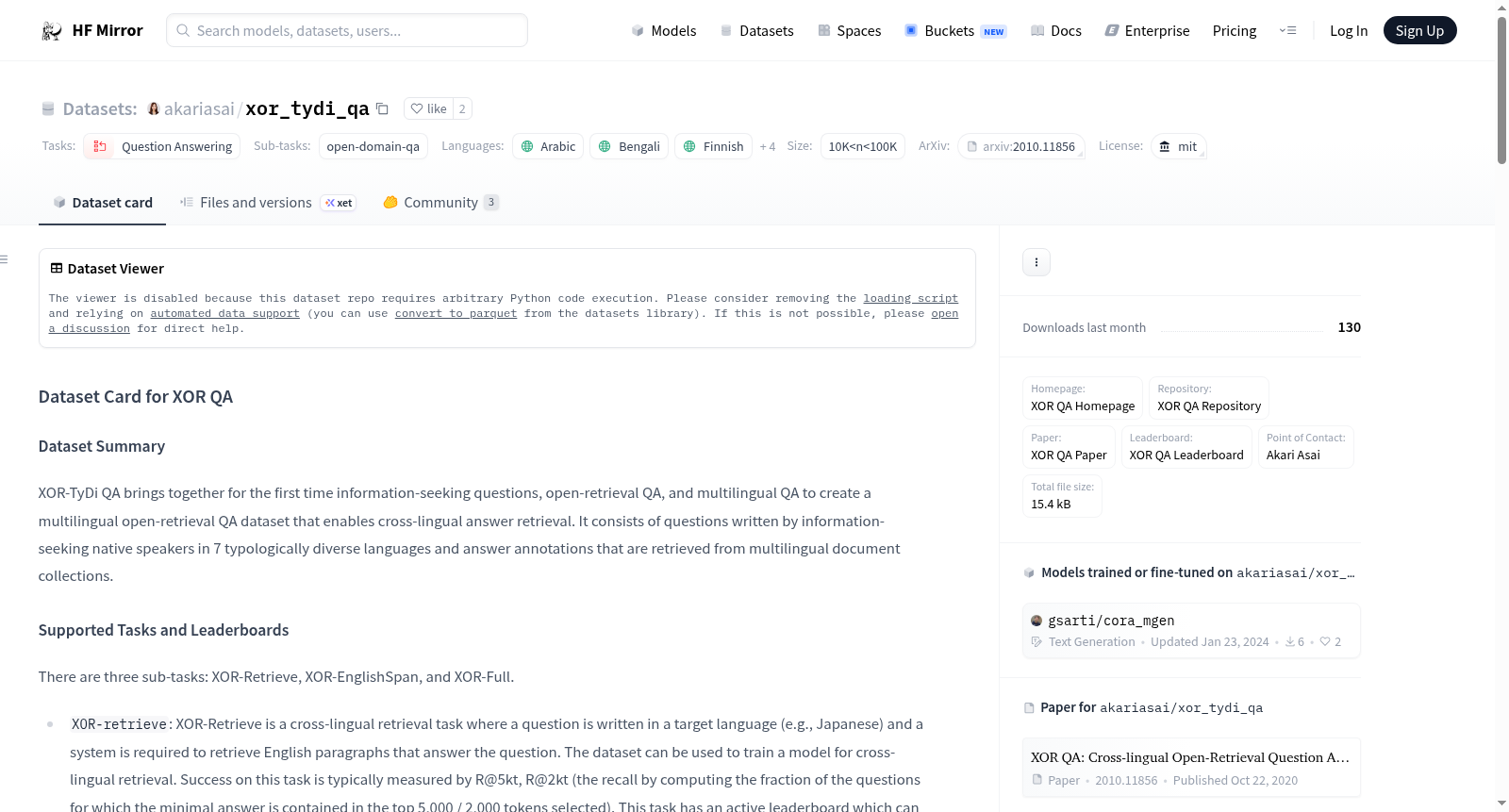Viewport: 1509px width, 812px height.
Task: Switch to the Community tab
Action: [440, 203]
